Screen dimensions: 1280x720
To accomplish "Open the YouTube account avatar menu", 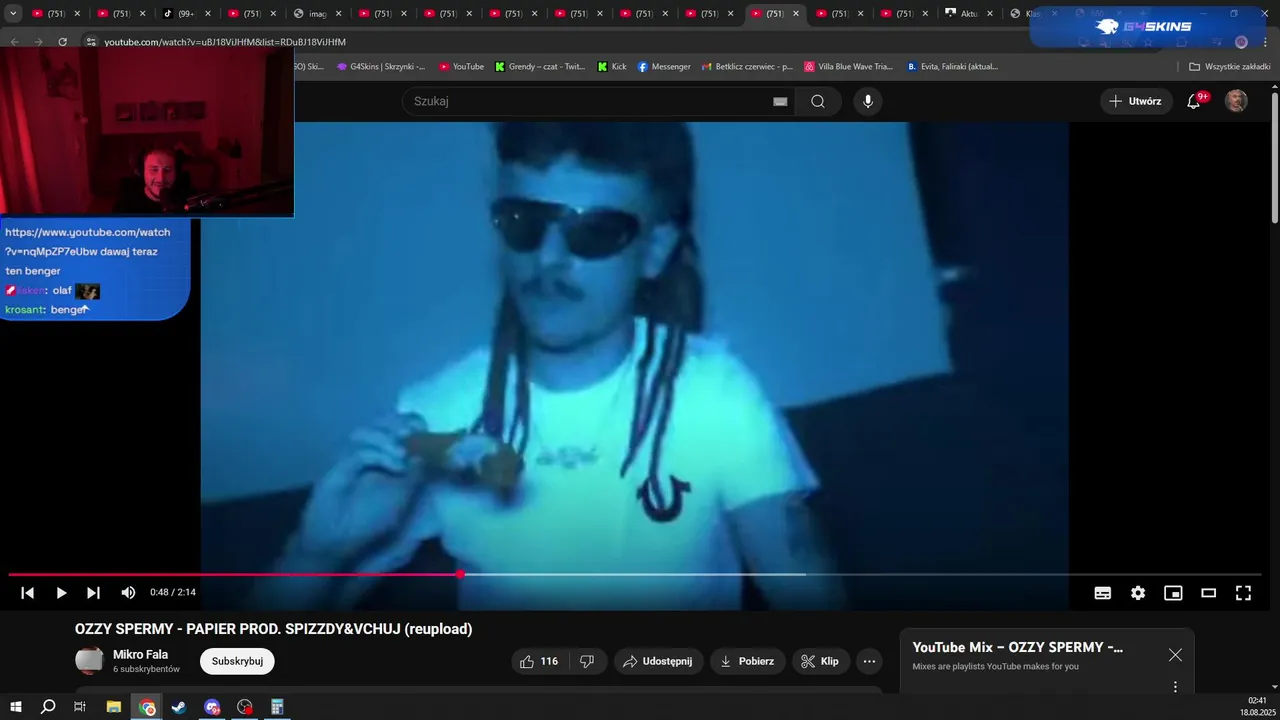I will pyautogui.click(x=1237, y=101).
